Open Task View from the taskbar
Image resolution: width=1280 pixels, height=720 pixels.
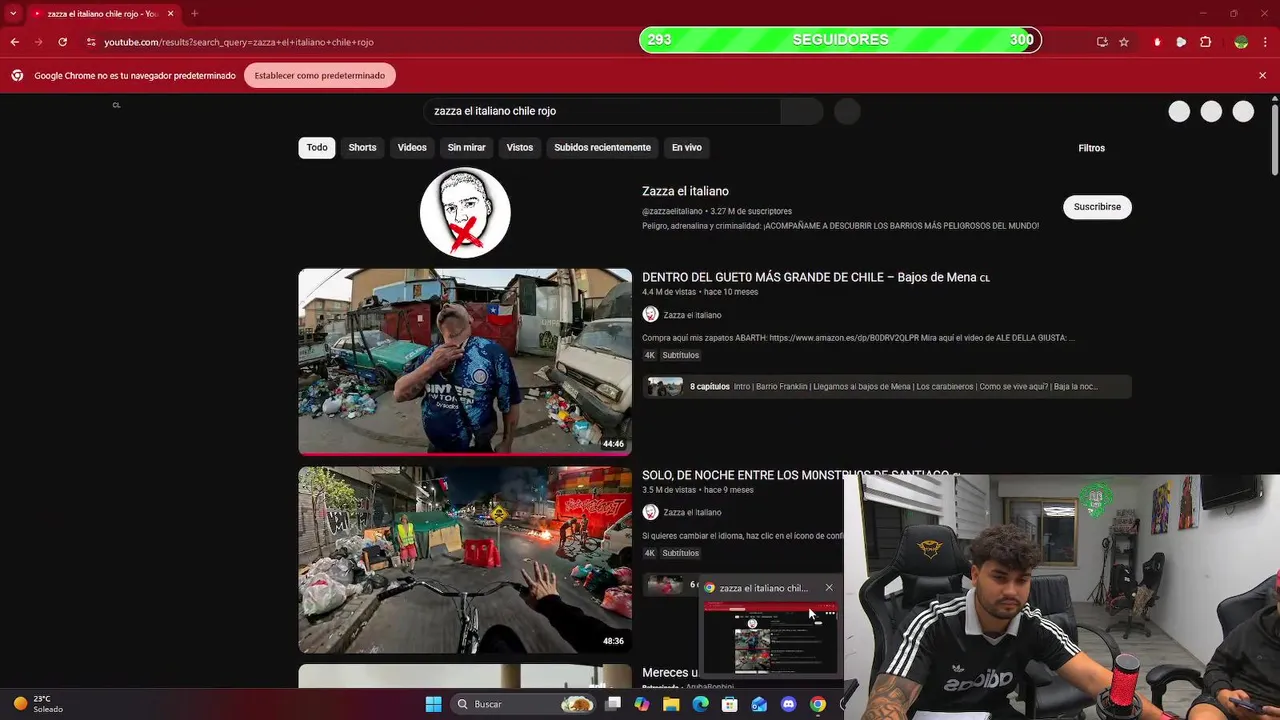tap(613, 704)
